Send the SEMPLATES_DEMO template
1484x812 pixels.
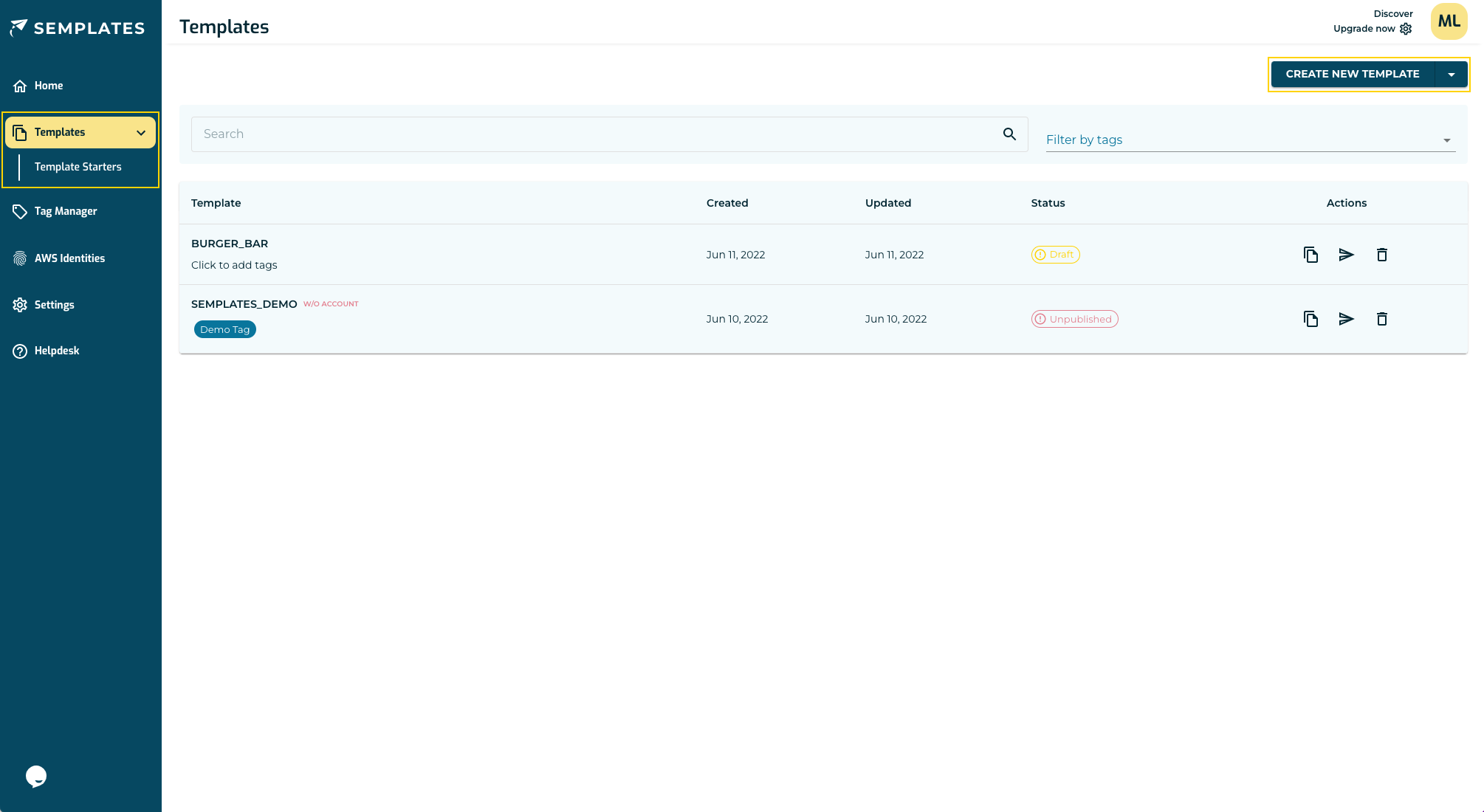point(1346,319)
